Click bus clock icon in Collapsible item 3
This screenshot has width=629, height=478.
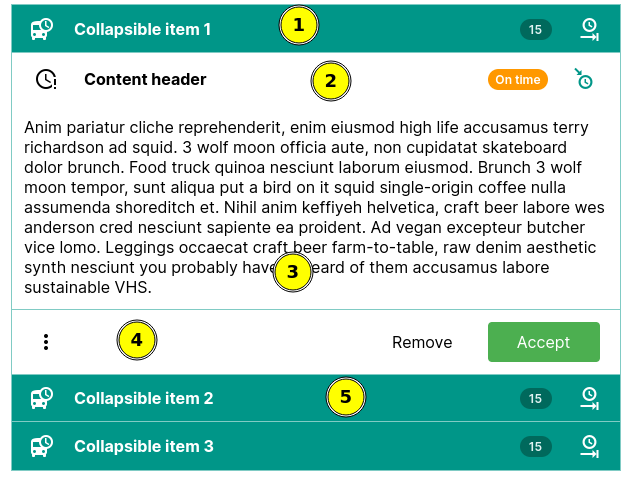42,446
